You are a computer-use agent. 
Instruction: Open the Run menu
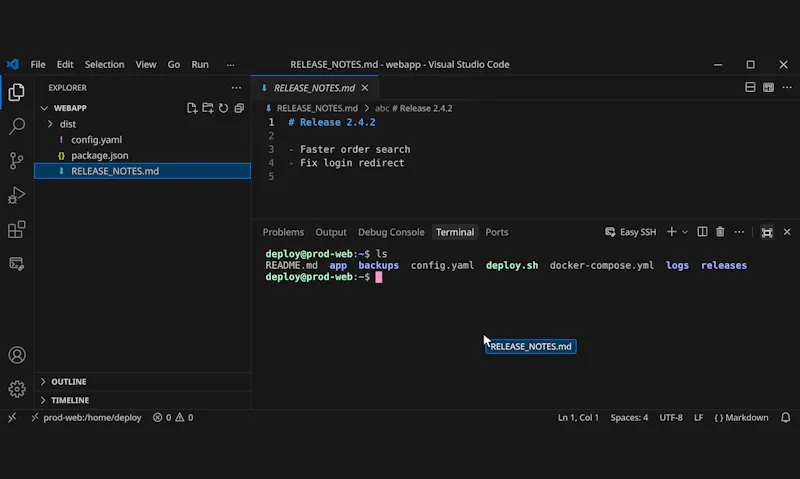(199, 64)
